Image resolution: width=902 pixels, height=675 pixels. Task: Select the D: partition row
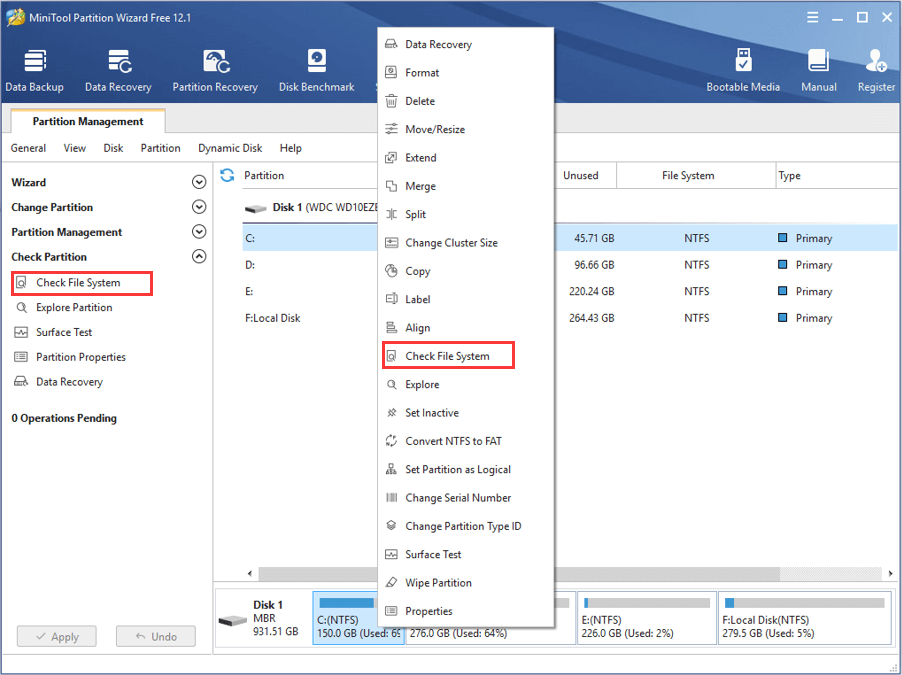coord(570,265)
